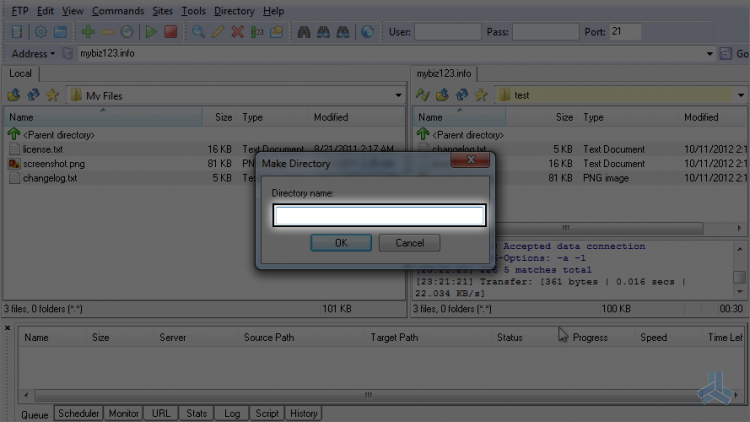Click Cancel in Make Directory dialog
Viewport: 750px width, 422px height.
point(409,243)
